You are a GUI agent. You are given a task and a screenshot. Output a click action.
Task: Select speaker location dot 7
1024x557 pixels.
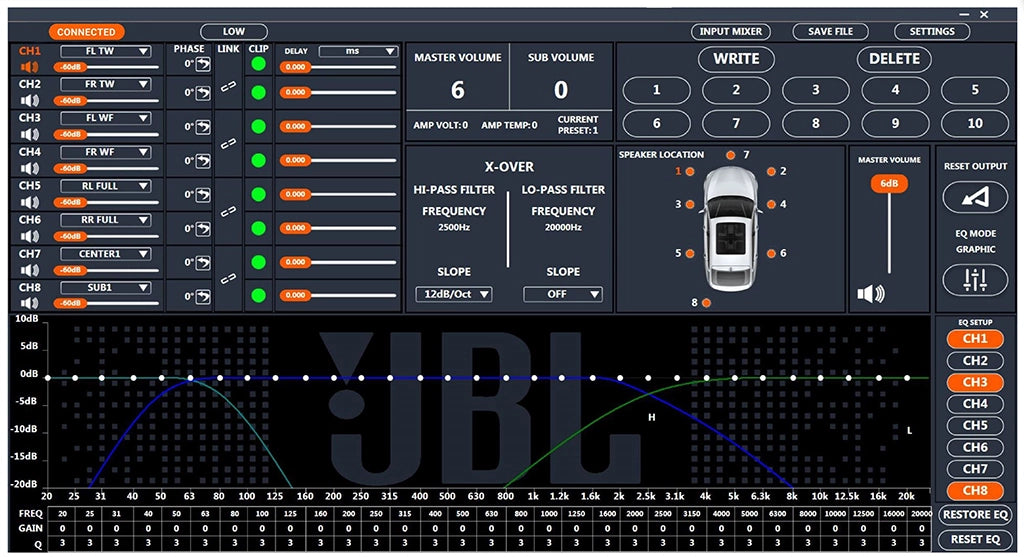click(x=730, y=155)
